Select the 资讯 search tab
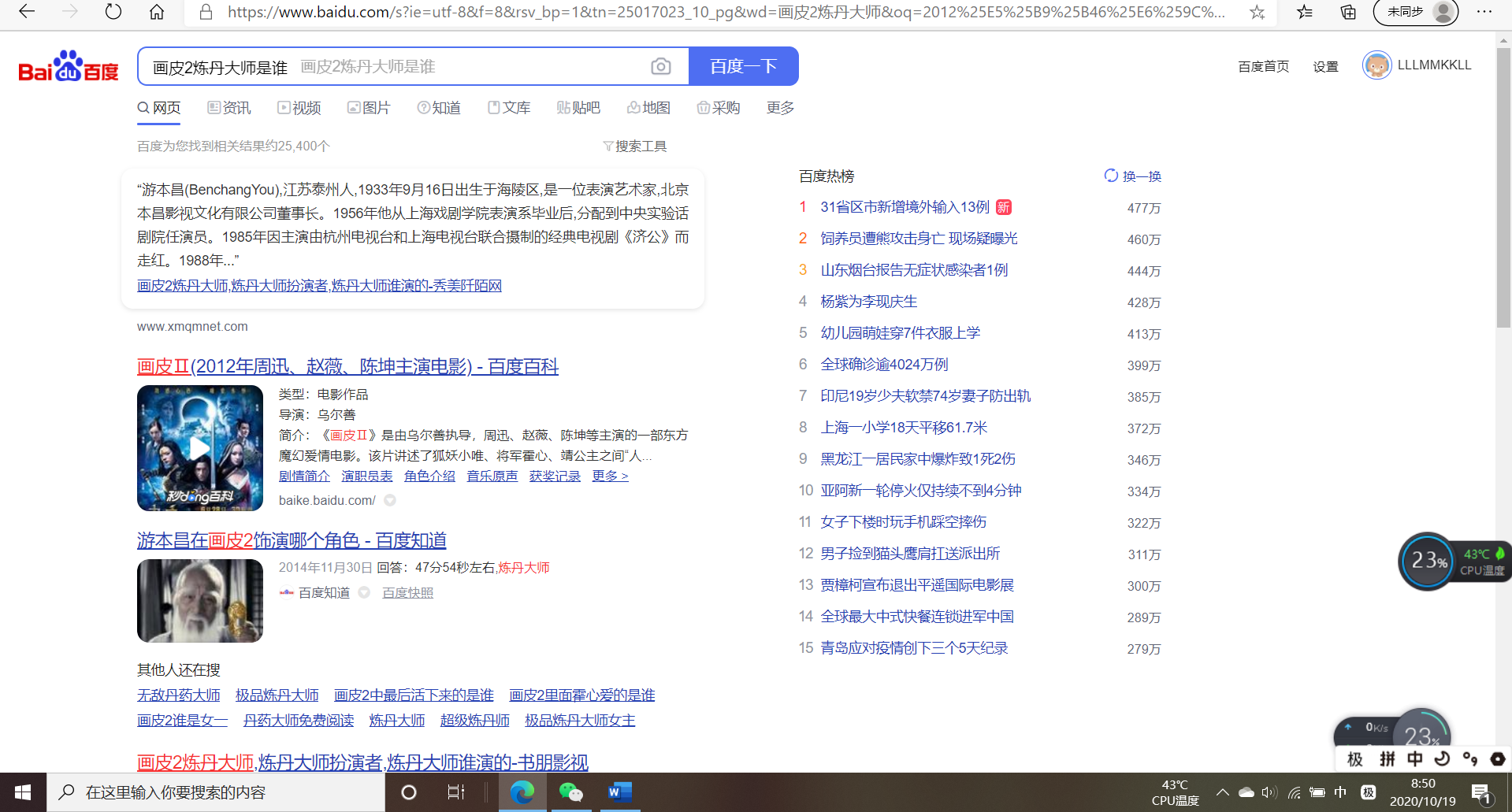 (x=229, y=108)
